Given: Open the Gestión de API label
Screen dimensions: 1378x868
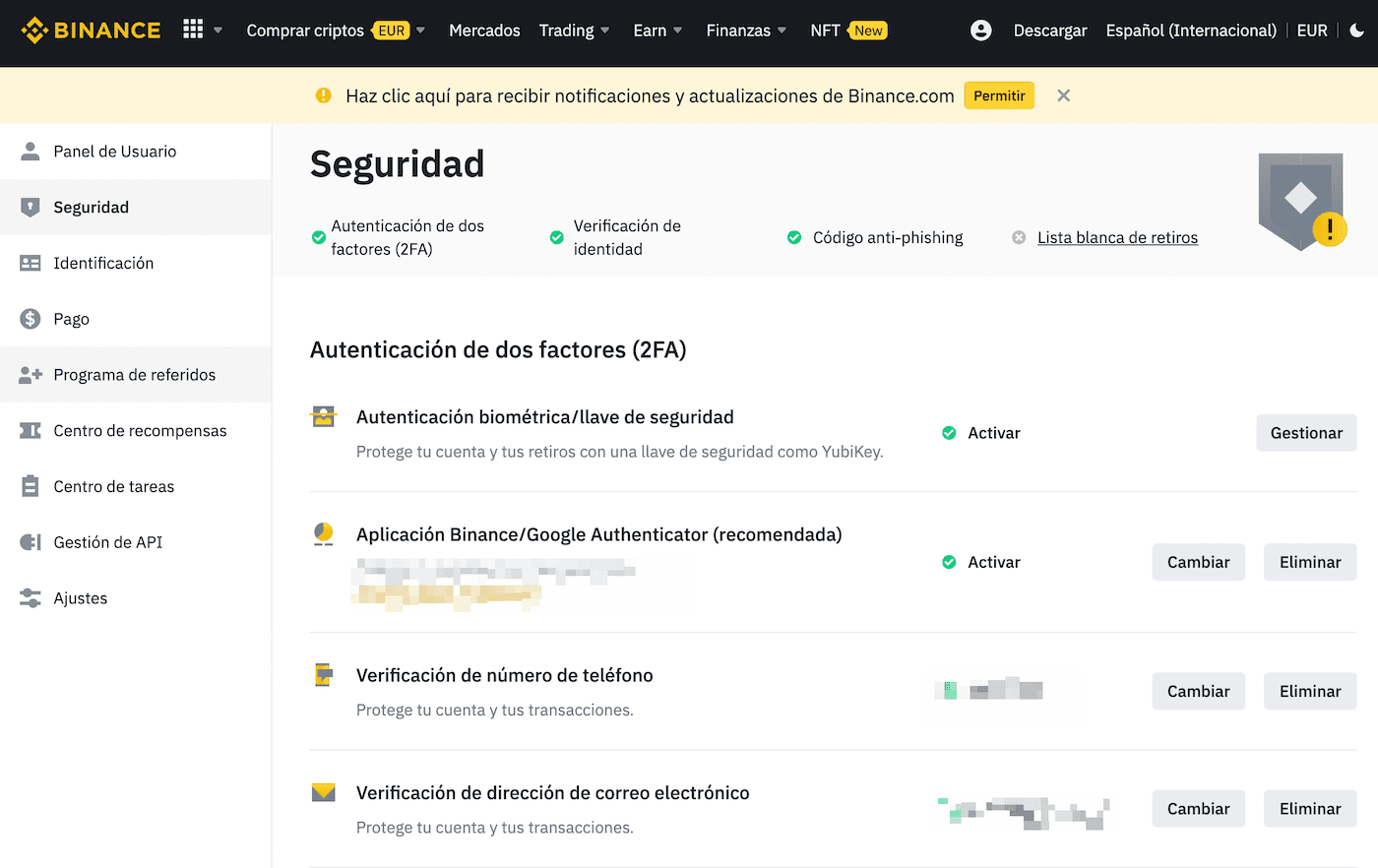Looking at the screenshot, I should tap(107, 542).
